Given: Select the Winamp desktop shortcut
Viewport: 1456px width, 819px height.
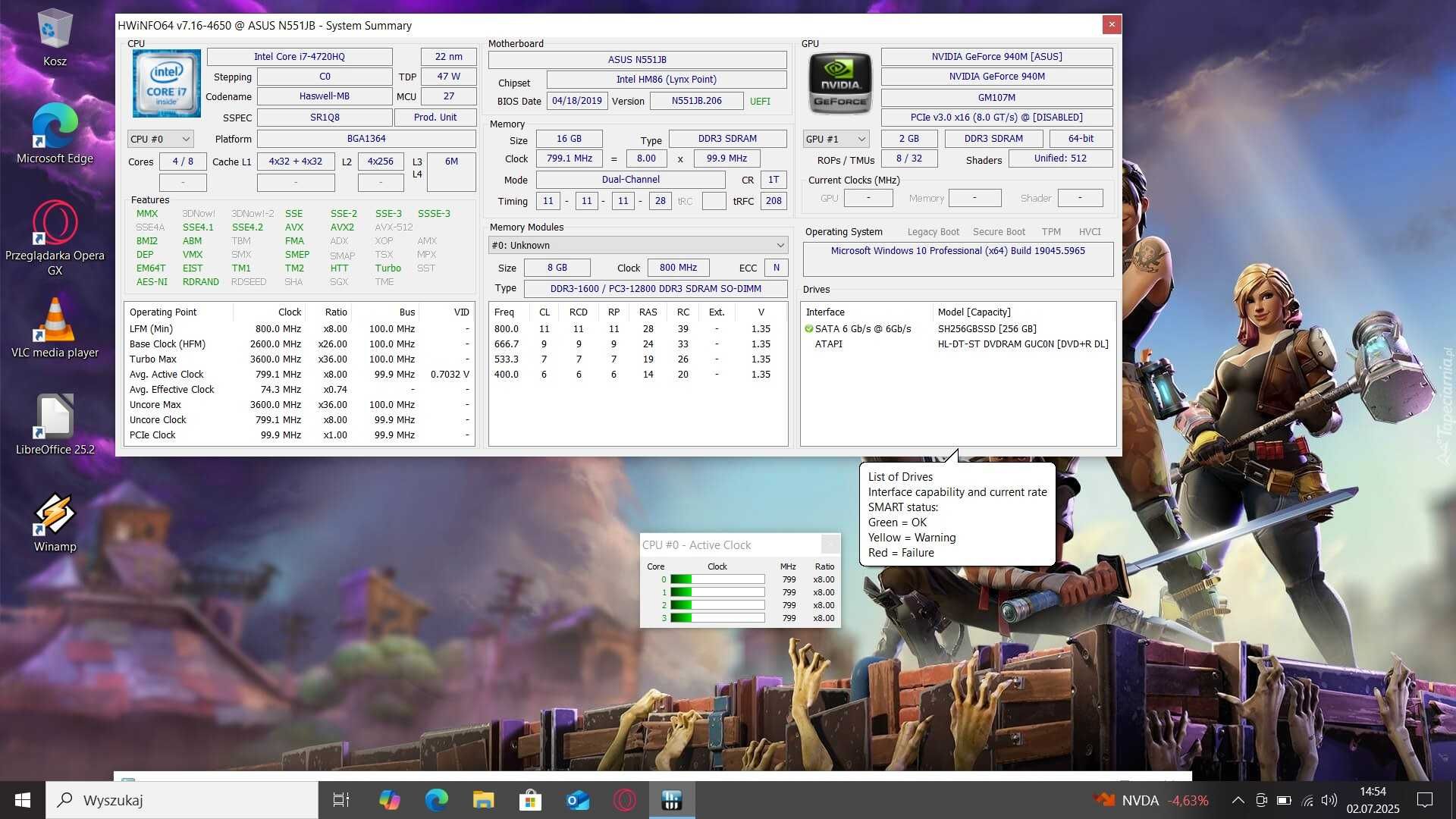Looking at the screenshot, I should (55, 522).
